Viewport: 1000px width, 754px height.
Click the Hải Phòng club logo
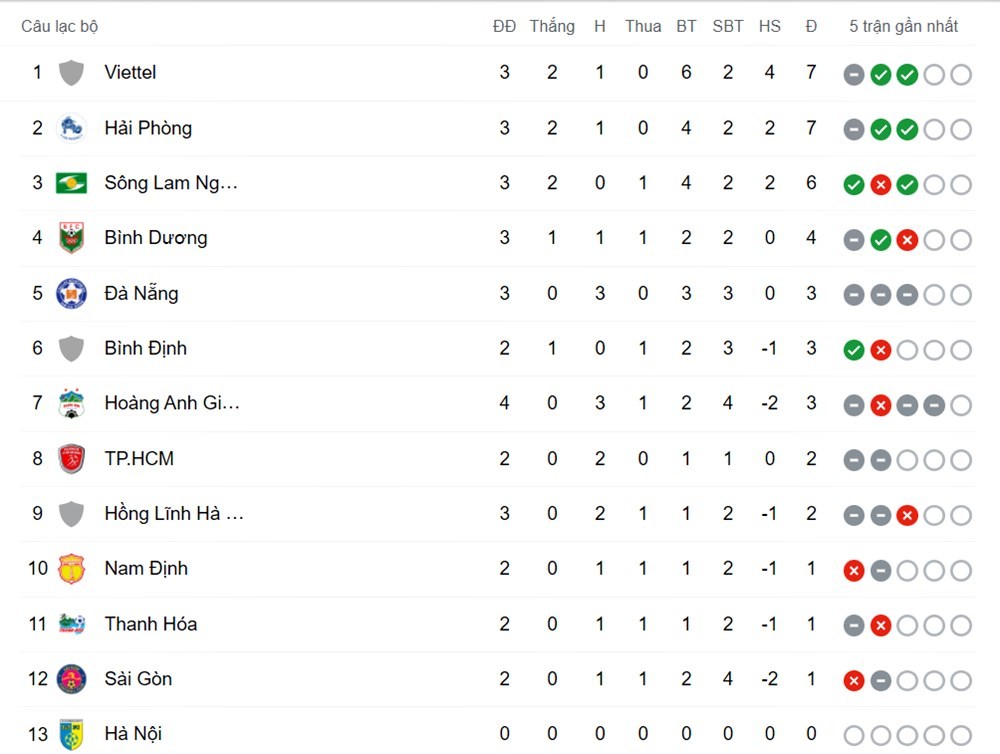70,128
